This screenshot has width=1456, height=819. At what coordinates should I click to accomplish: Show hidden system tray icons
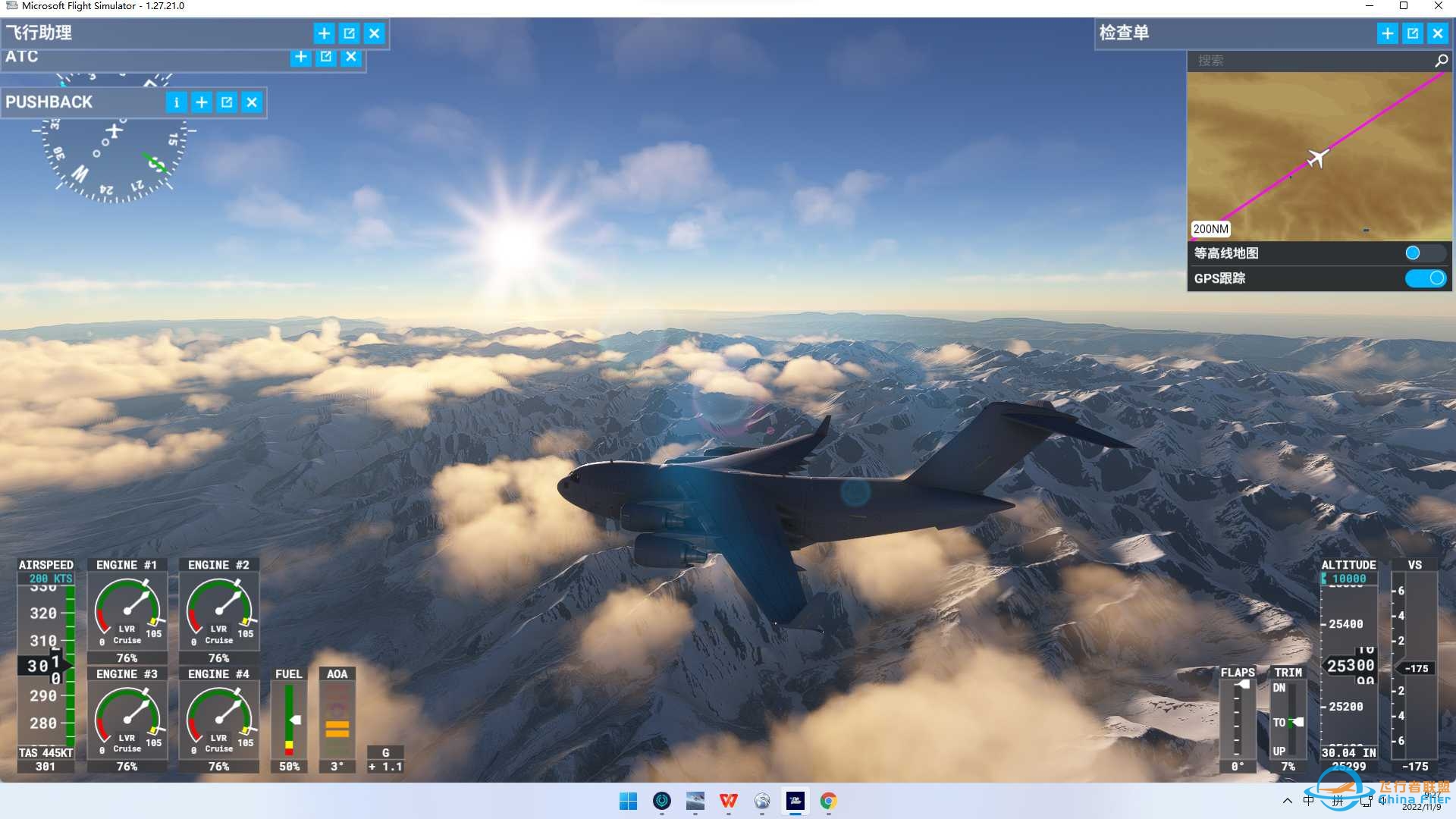coord(1288,801)
